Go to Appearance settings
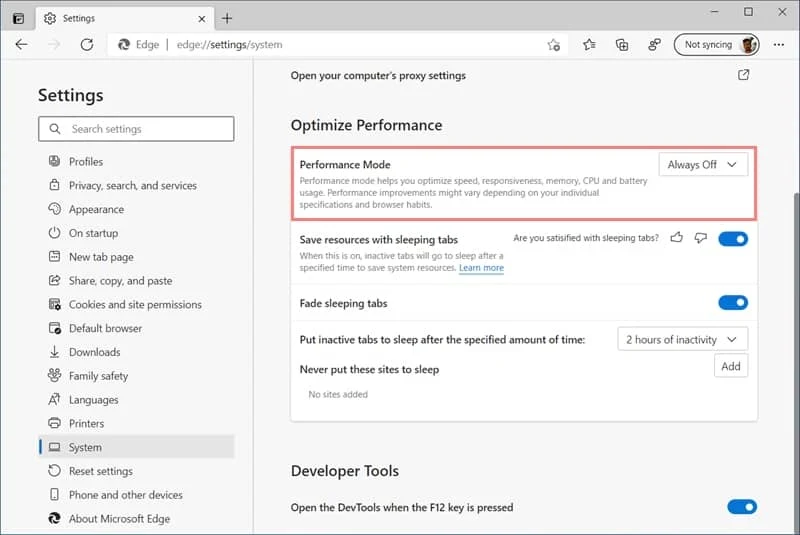 tap(136, 209)
